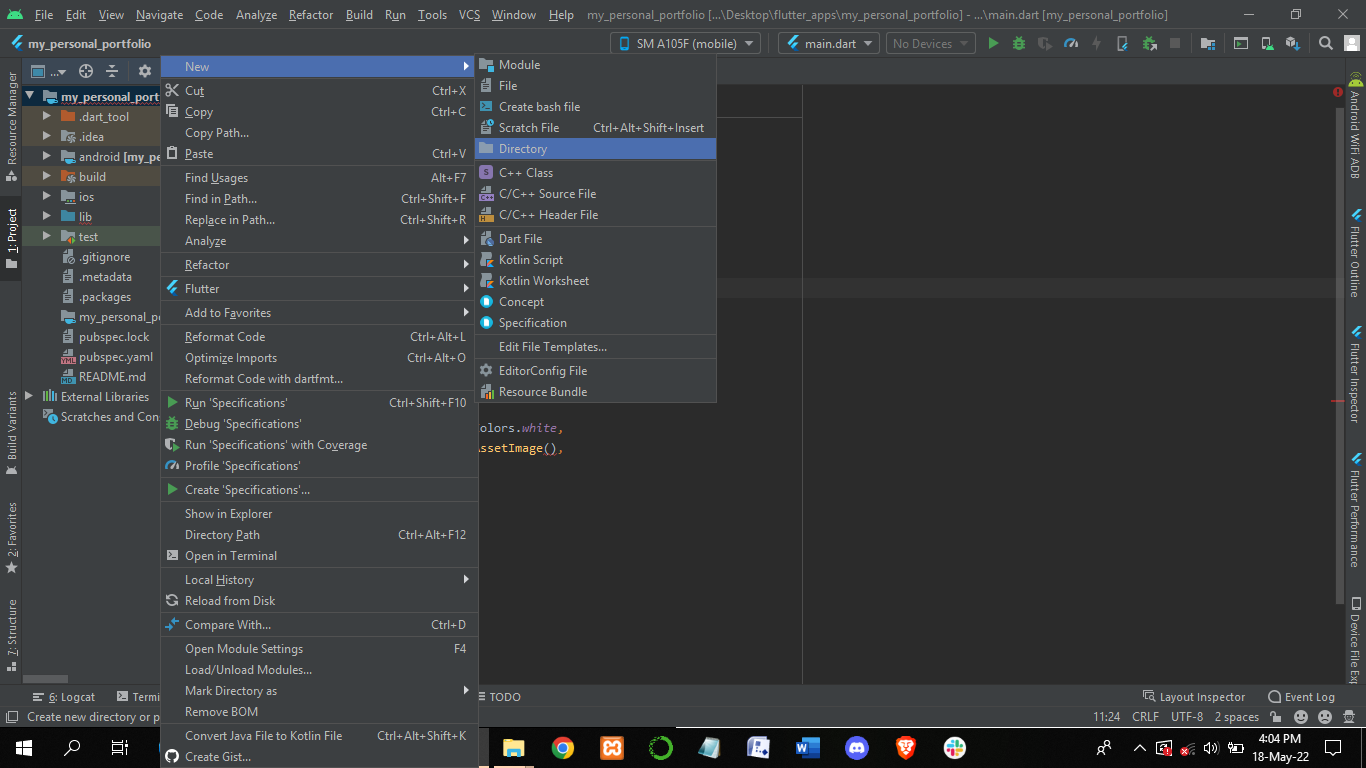Open the Layout Inspector tool button

[1194, 697]
